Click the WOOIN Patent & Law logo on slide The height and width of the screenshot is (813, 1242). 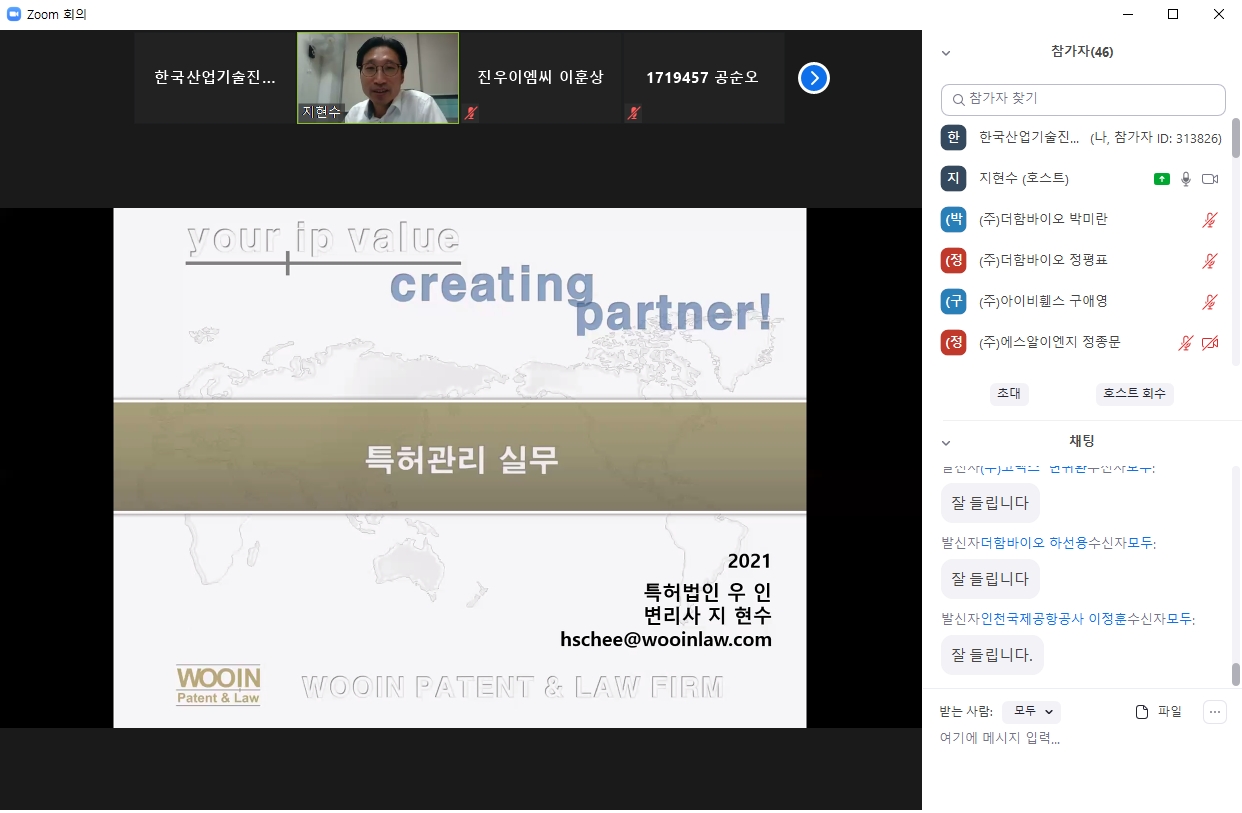218,685
